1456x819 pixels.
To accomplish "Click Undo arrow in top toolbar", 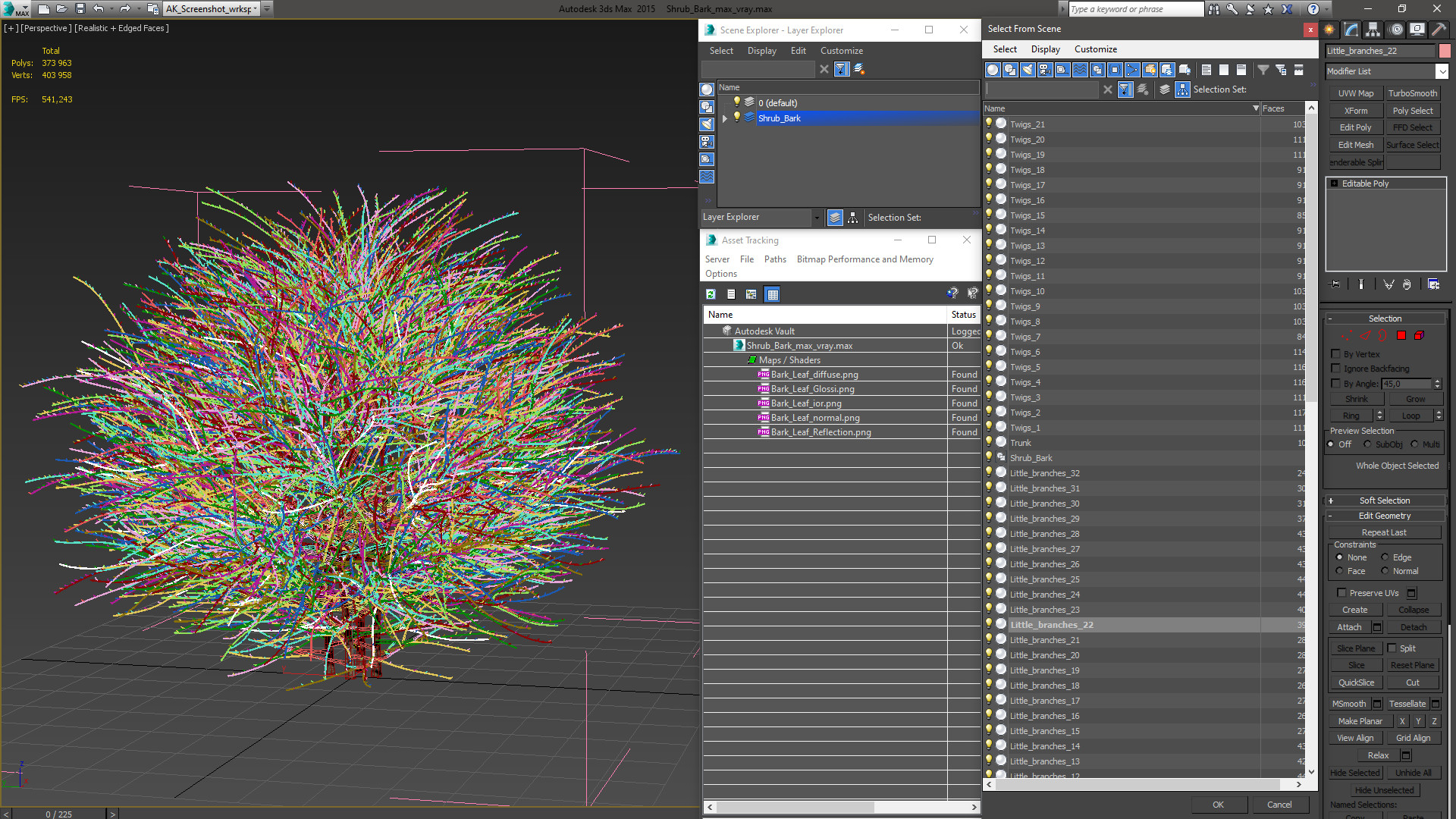I will pyautogui.click(x=98, y=9).
